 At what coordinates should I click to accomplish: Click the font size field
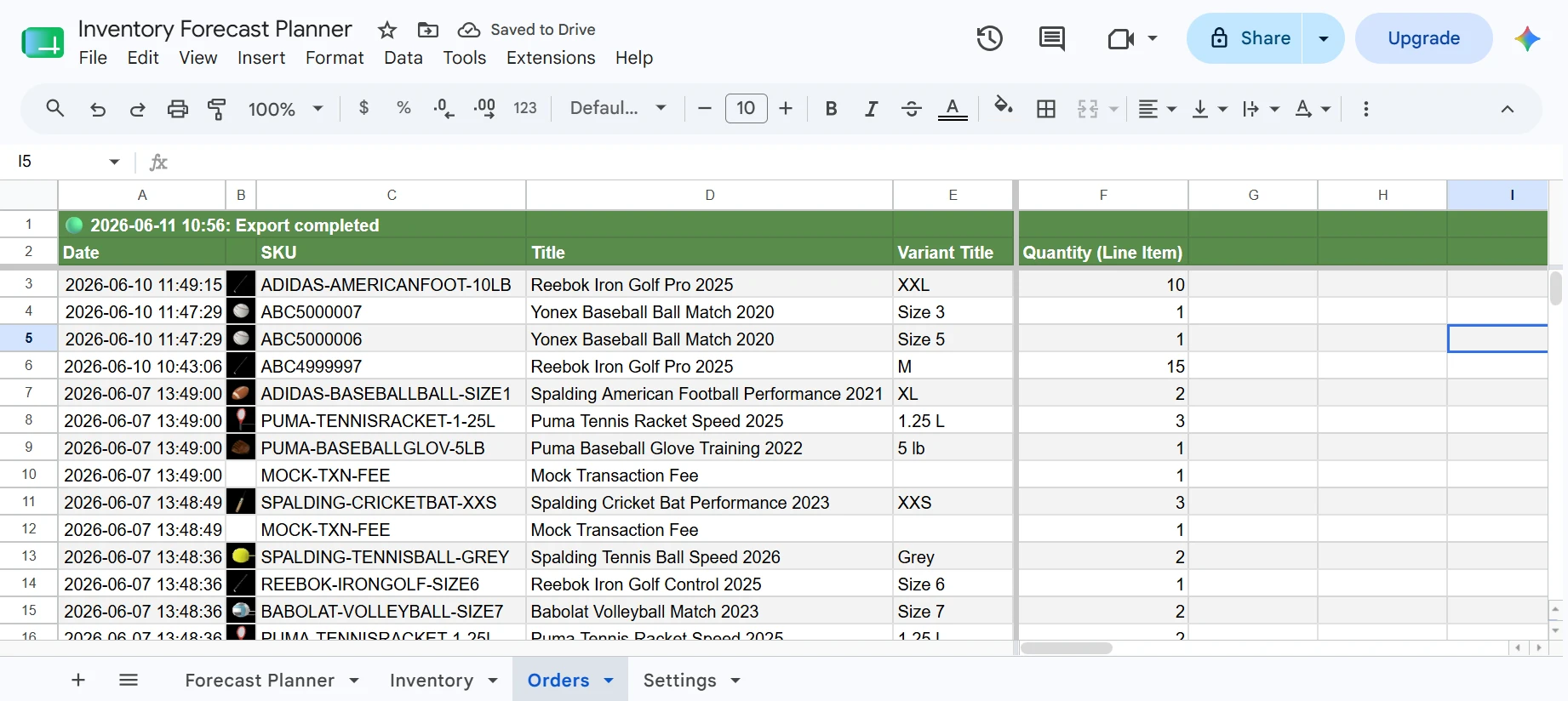(x=746, y=108)
